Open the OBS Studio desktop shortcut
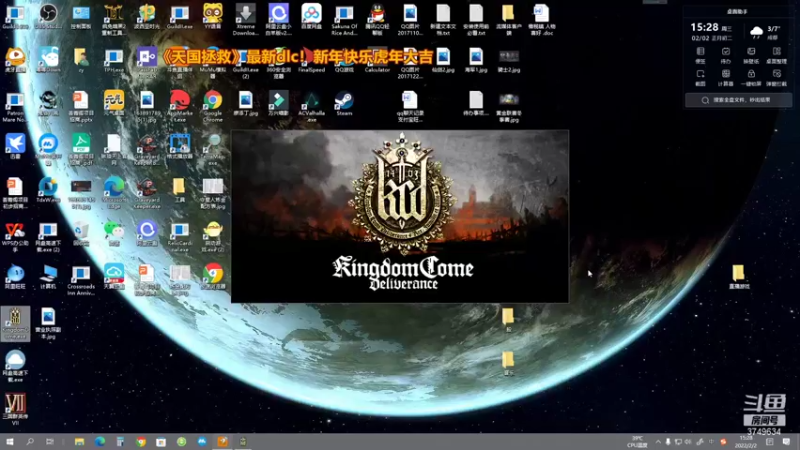Screen dimensions: 800x450 [48, 16]
